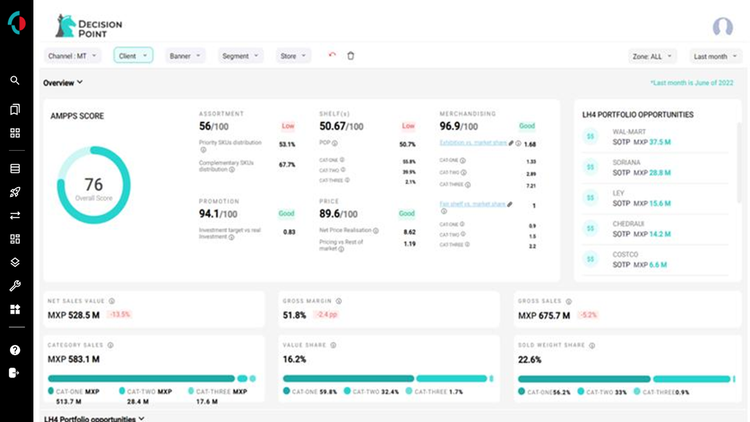Open the Banner filter dropdown

point(185,56)
